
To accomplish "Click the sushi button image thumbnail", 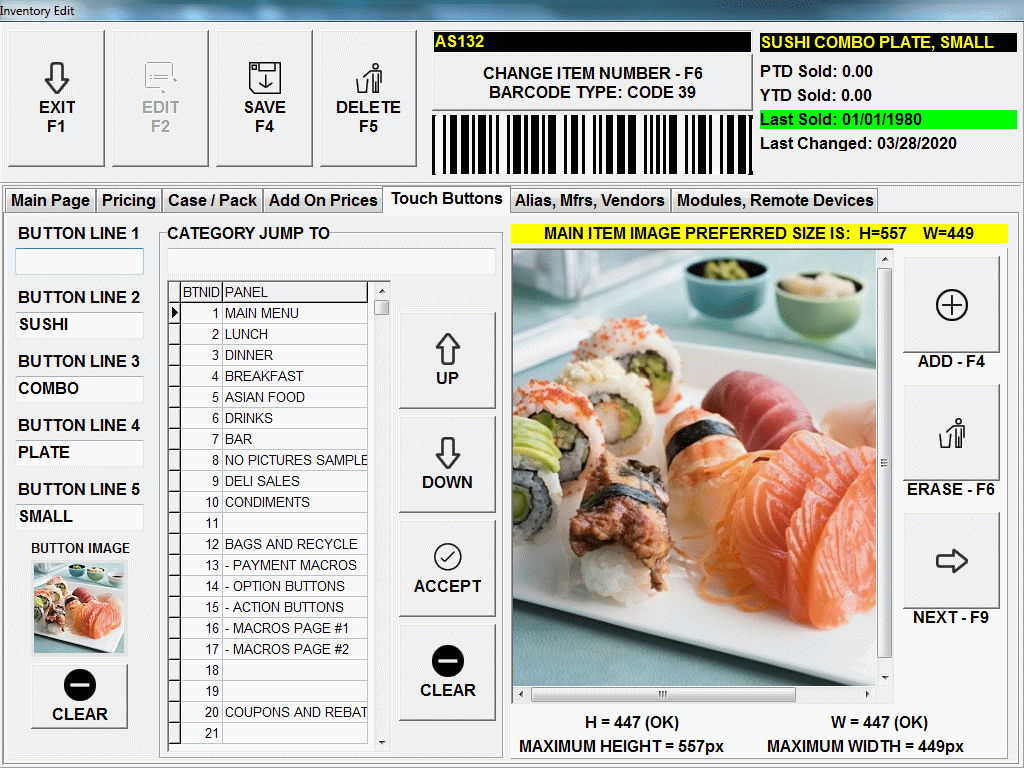I will click(79, 608).
